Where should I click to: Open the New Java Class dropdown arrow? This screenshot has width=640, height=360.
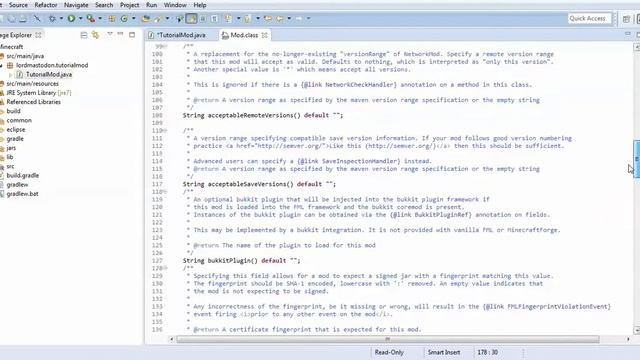pos(133,18)
